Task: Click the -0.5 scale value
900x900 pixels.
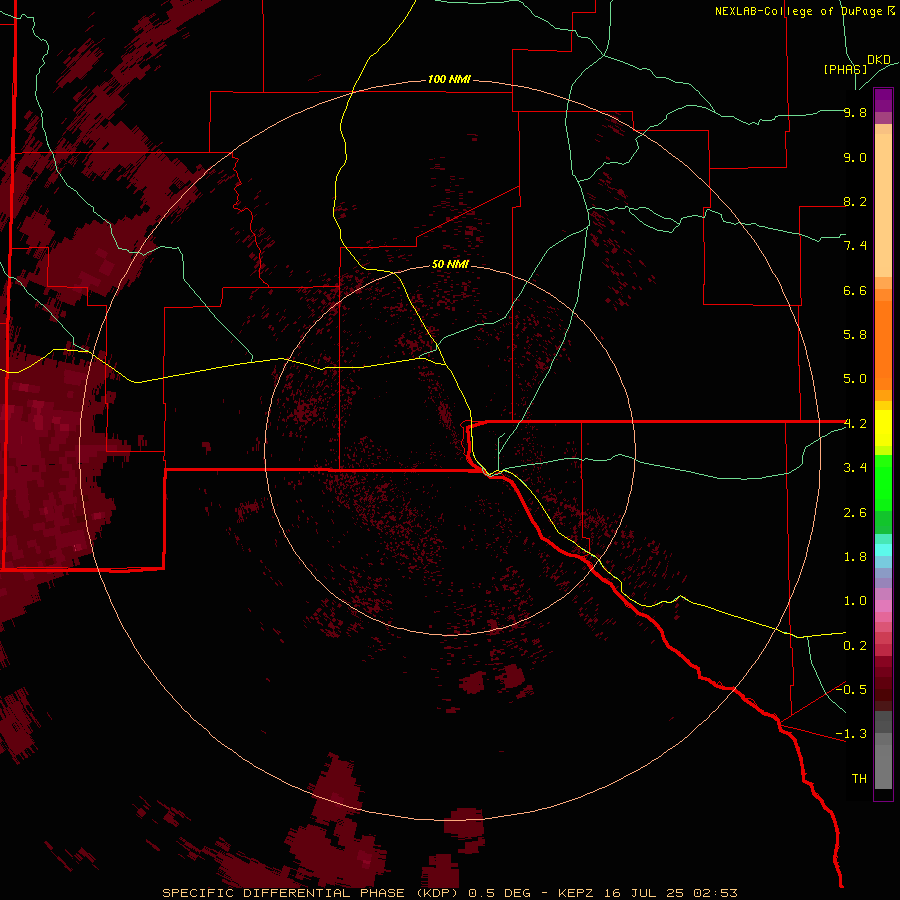Action: (851, 690)
